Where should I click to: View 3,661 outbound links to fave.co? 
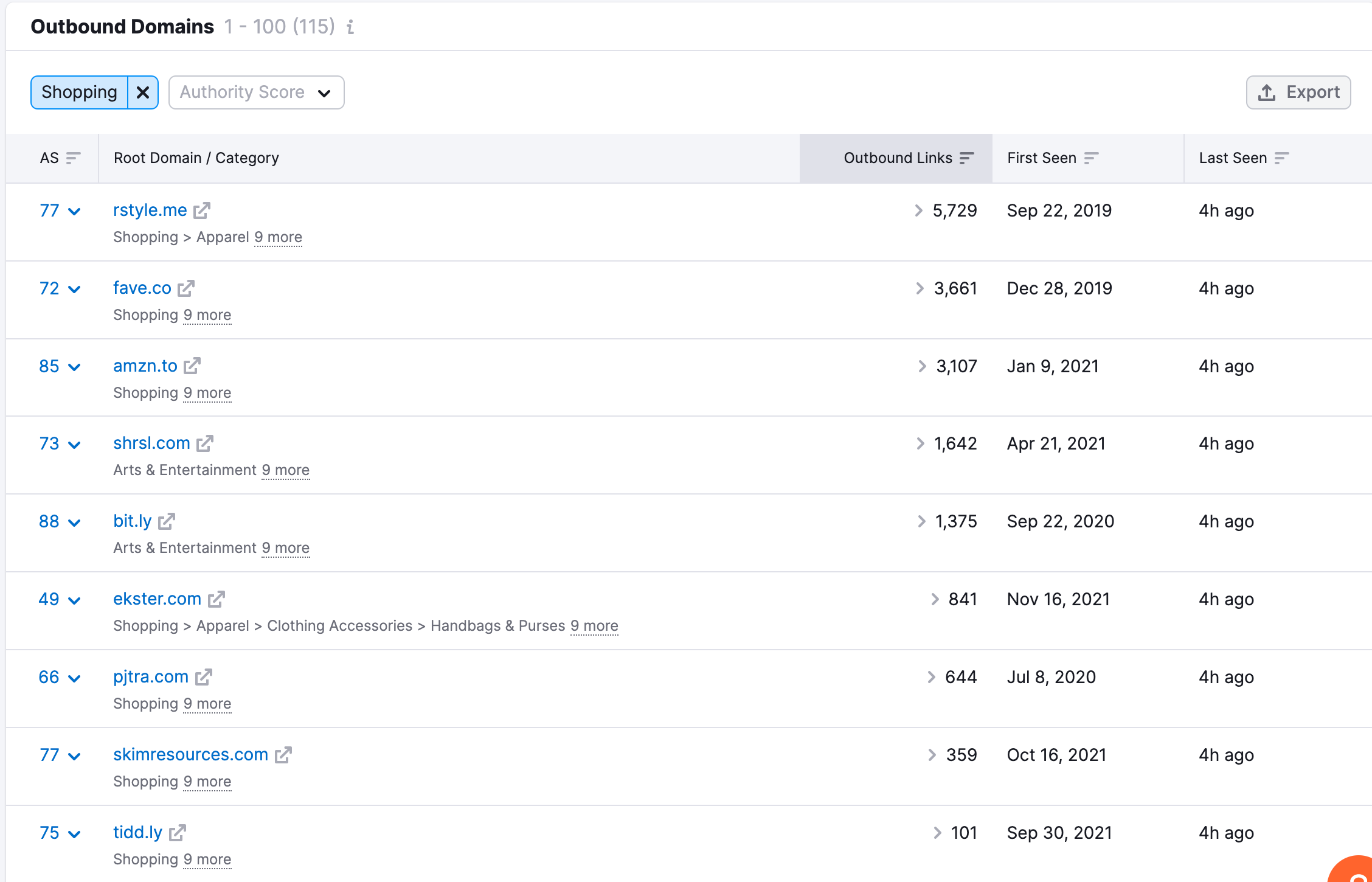pos(946,288)
